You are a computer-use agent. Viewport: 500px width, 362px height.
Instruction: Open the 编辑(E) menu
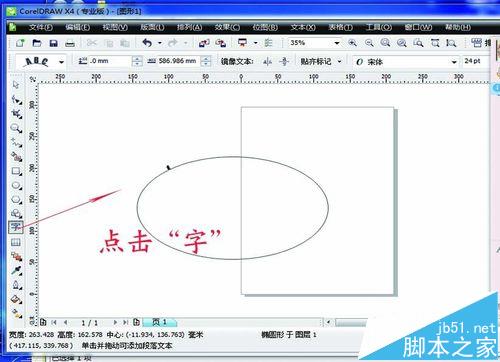click(77, 27)
